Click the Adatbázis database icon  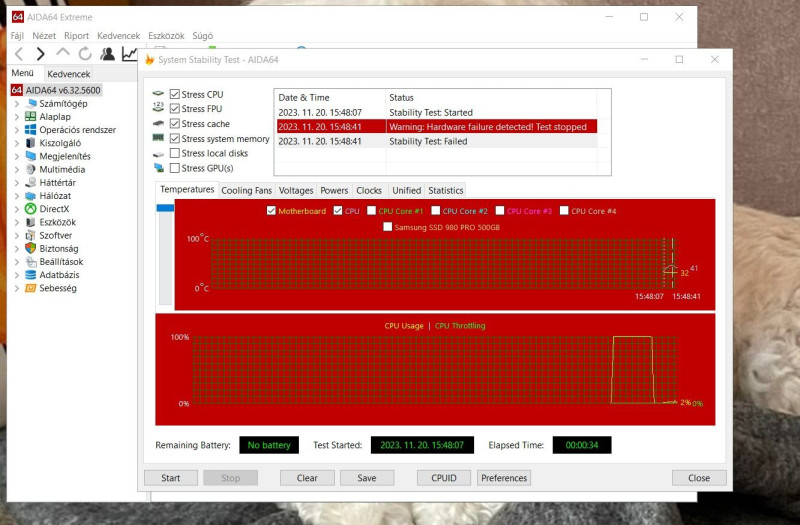pyautogui.click(x=31, y=275)
